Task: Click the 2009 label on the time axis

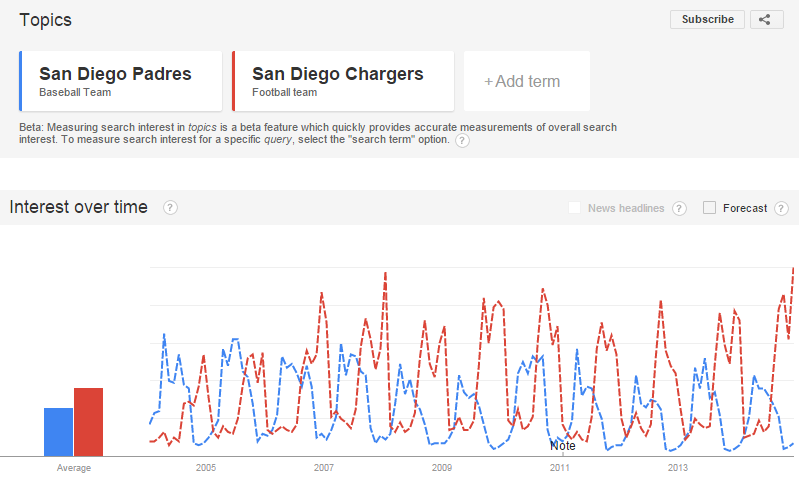Action: coord(441,468)
